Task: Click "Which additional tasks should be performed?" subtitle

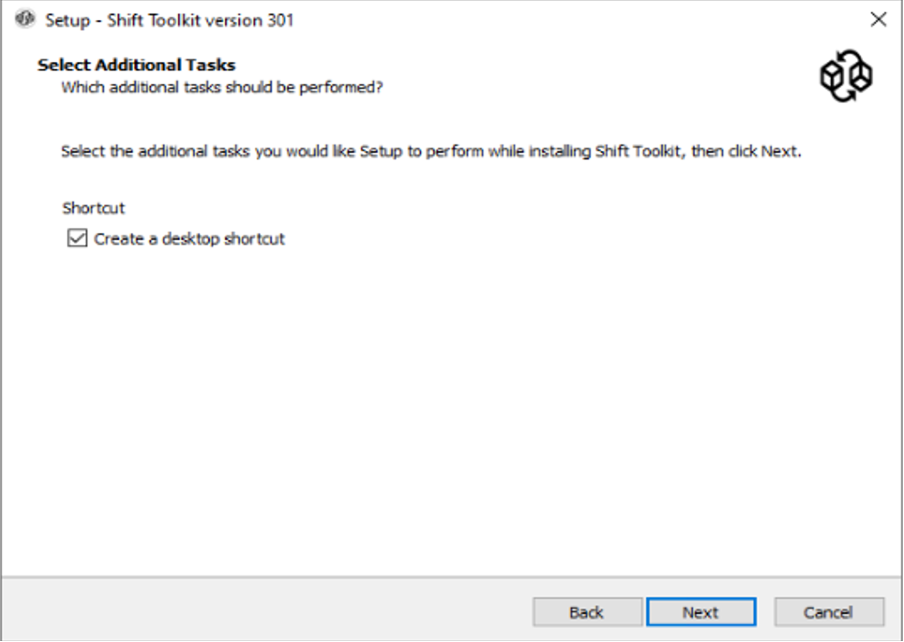Action: pos(222,87)
